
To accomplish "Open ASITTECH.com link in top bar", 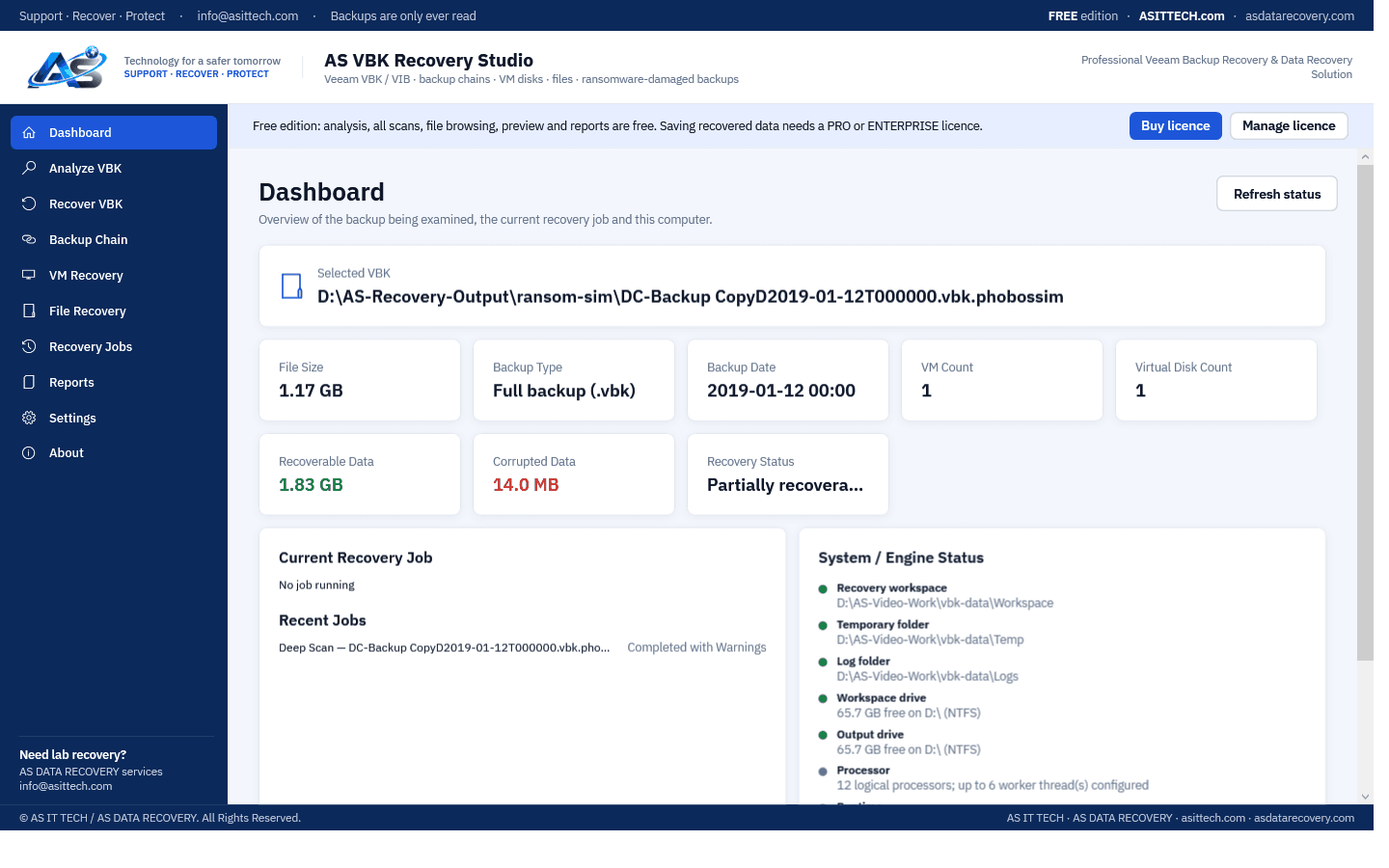I will coord(1182,15).
